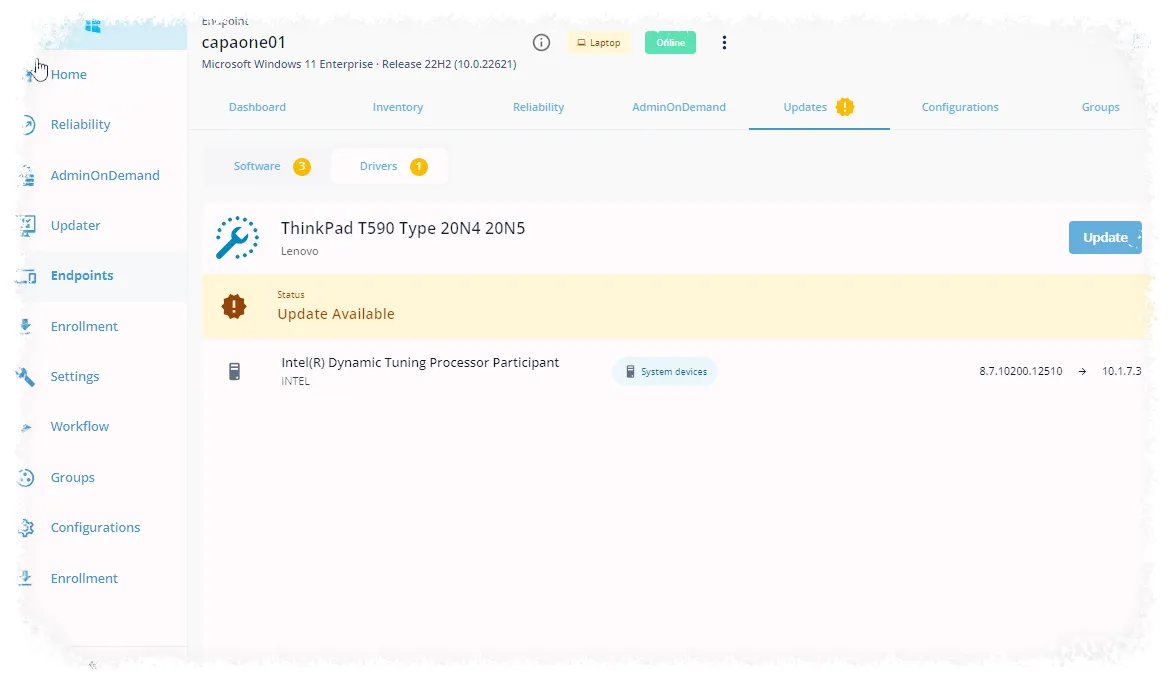Viewport: 1170px width, 682px height.
Task: Open Reliability from the sidebar
Action: point(81,125)
